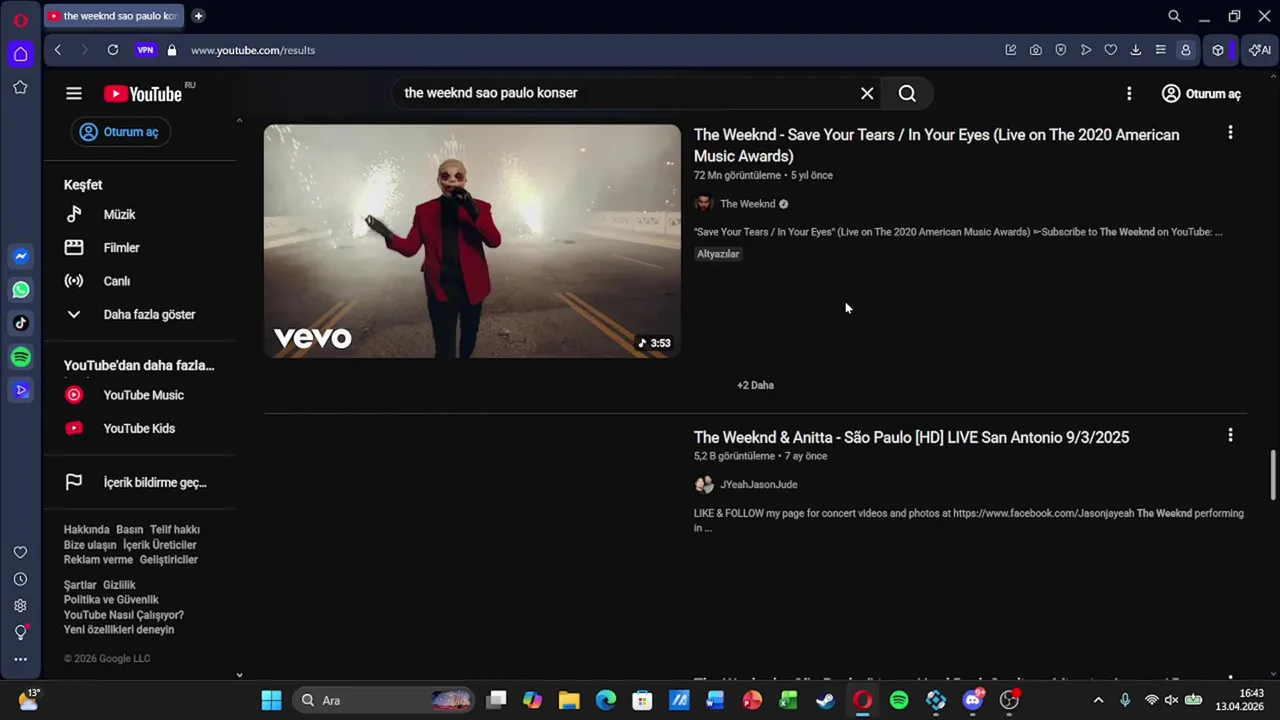The image size is (1280, 720).
Task: Open Opera snapshot camera tool
Action: tap(1036, 50)
